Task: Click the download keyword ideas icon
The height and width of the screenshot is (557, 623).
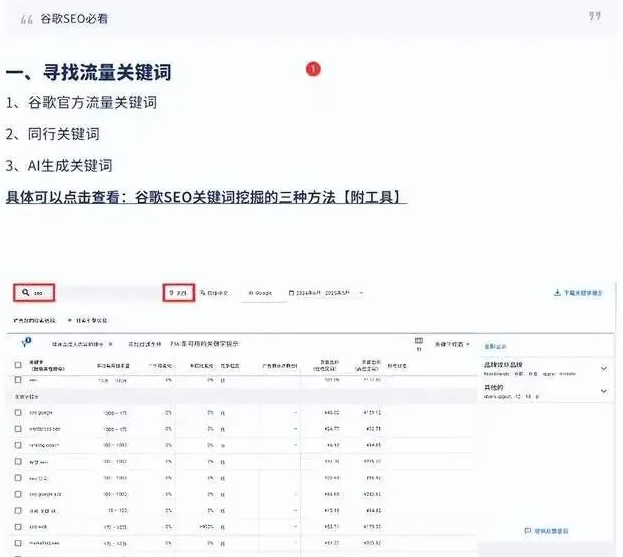Action: 556,293
